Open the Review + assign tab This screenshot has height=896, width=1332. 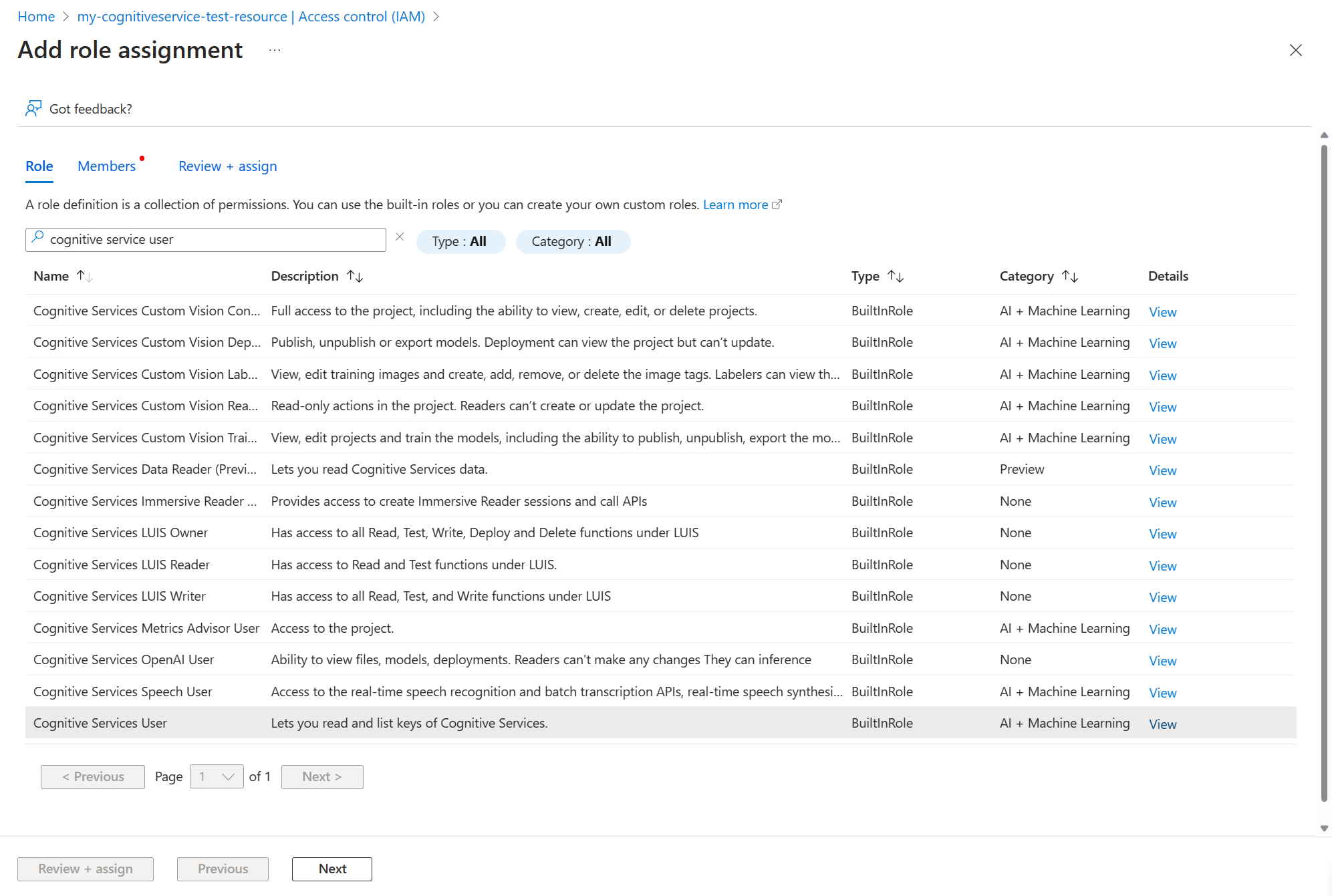click(227, 166)
